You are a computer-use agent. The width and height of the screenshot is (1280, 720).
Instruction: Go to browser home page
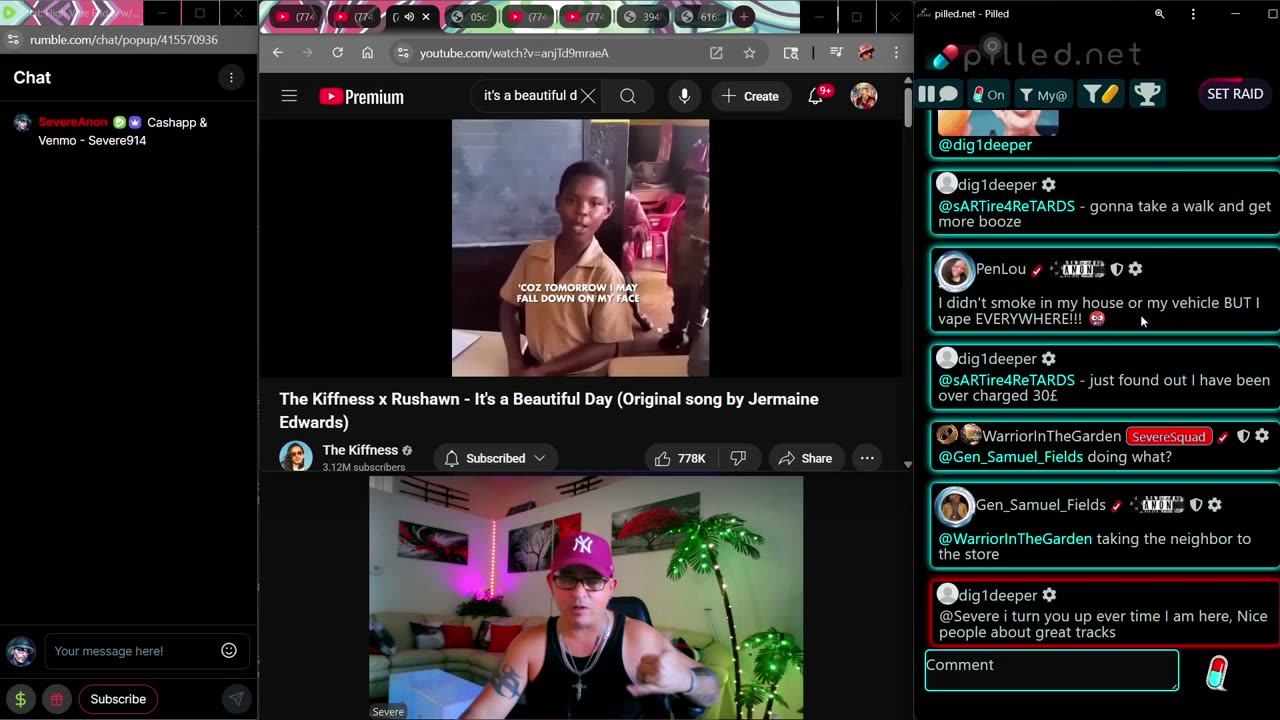coord(367,53)
